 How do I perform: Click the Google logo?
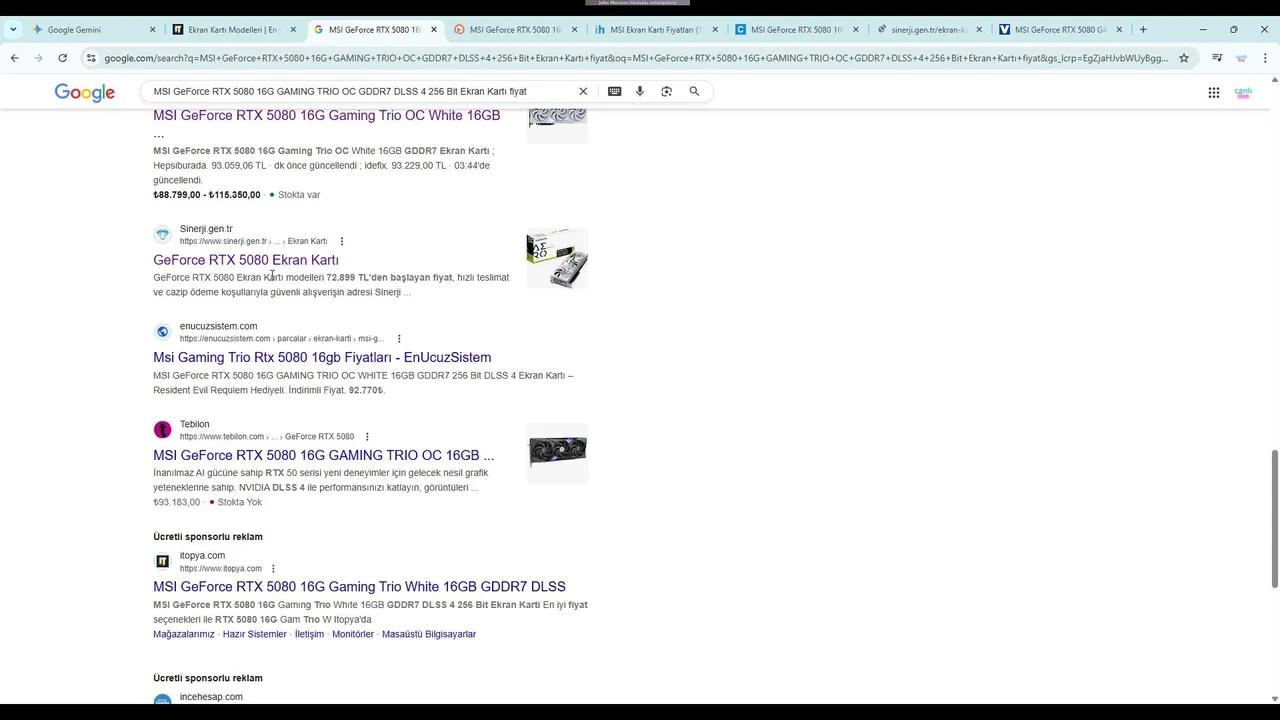[x=85, y=92]
